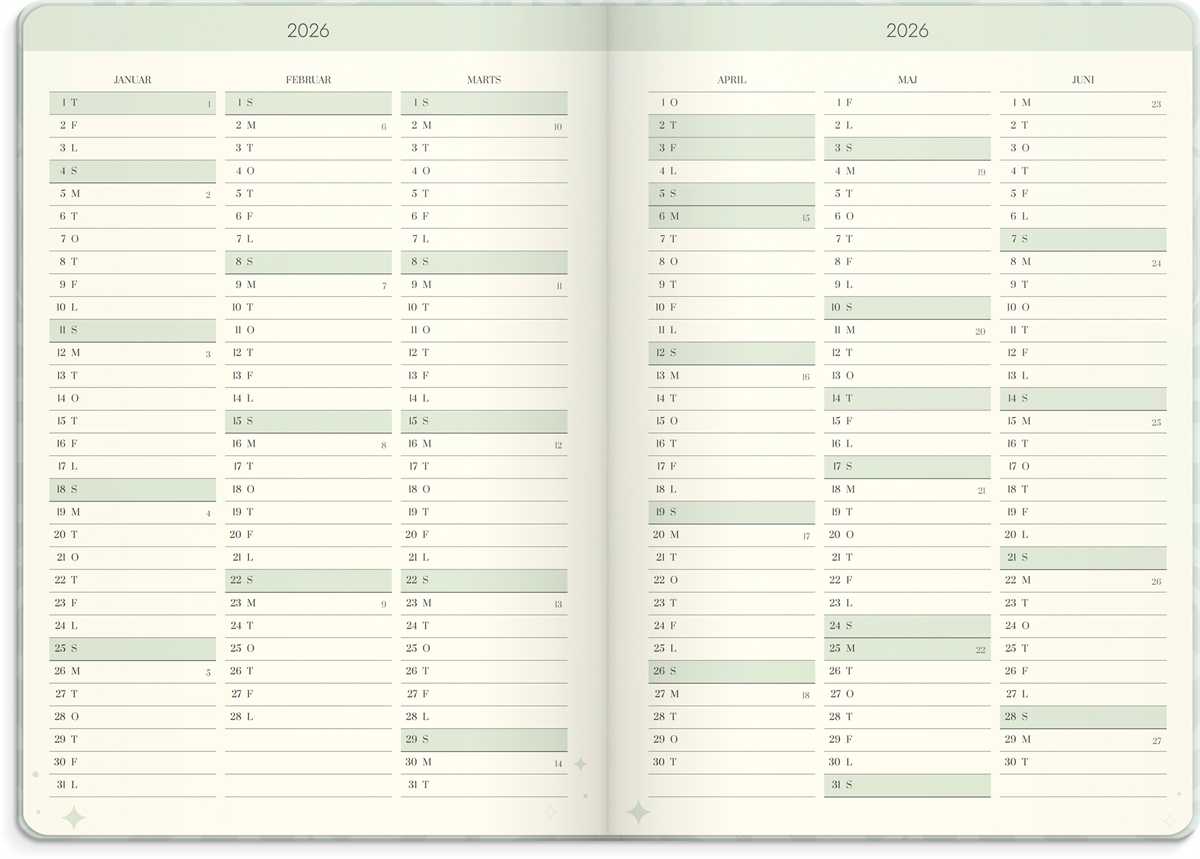
Task: Select the MAJ month header
Action: tap(907, 80)
